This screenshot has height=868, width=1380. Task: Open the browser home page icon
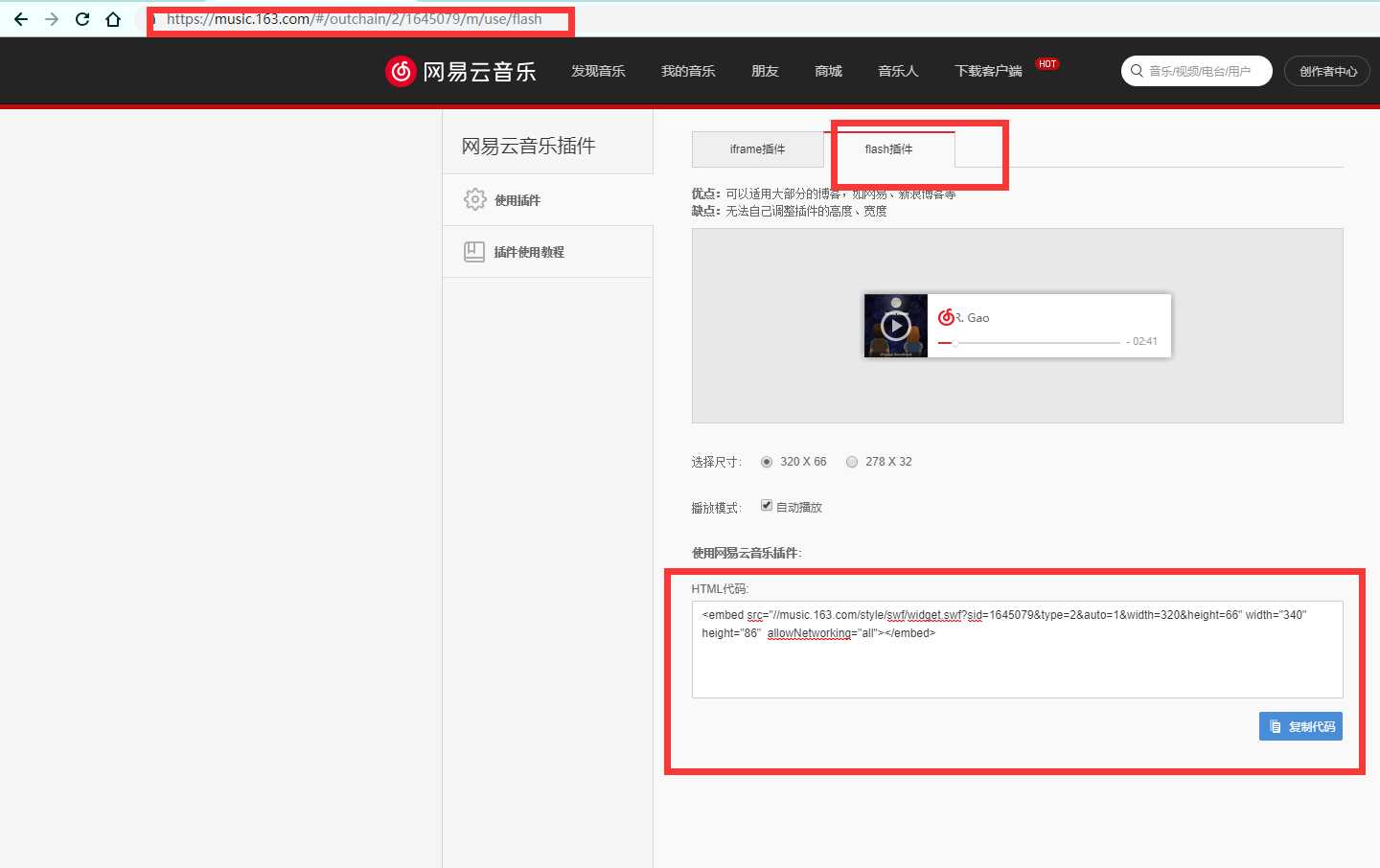113,19
